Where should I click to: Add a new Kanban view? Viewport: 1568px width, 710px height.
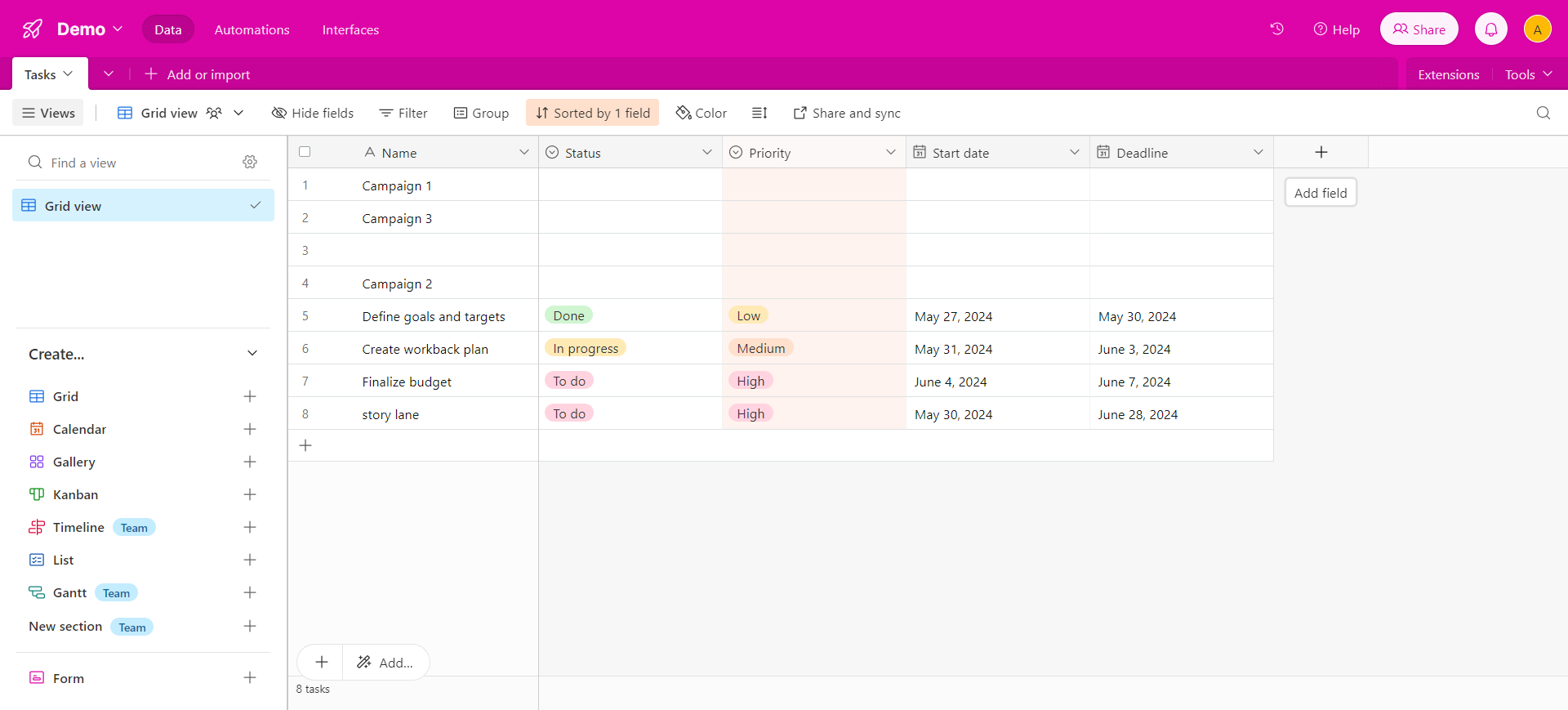coord(250,494)
